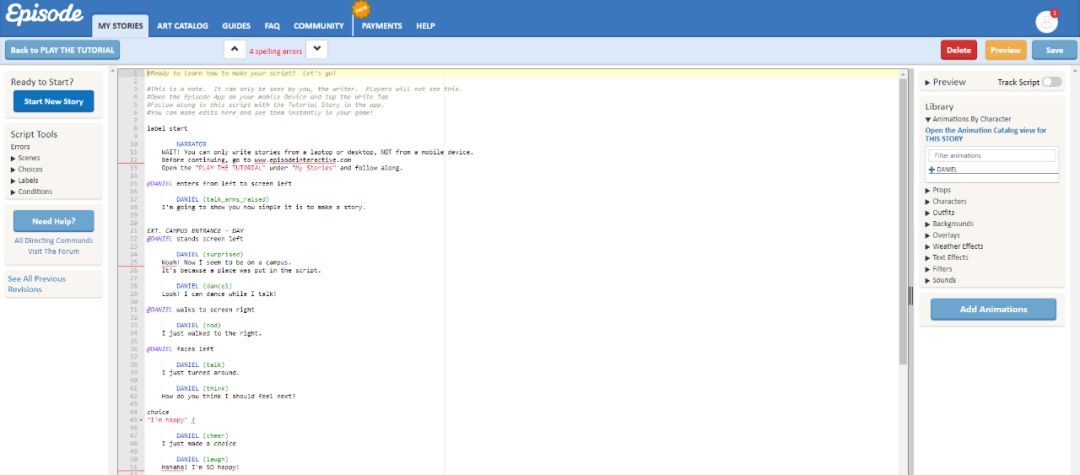
Task: Collapse Animations By Character section
Action: 968,119
